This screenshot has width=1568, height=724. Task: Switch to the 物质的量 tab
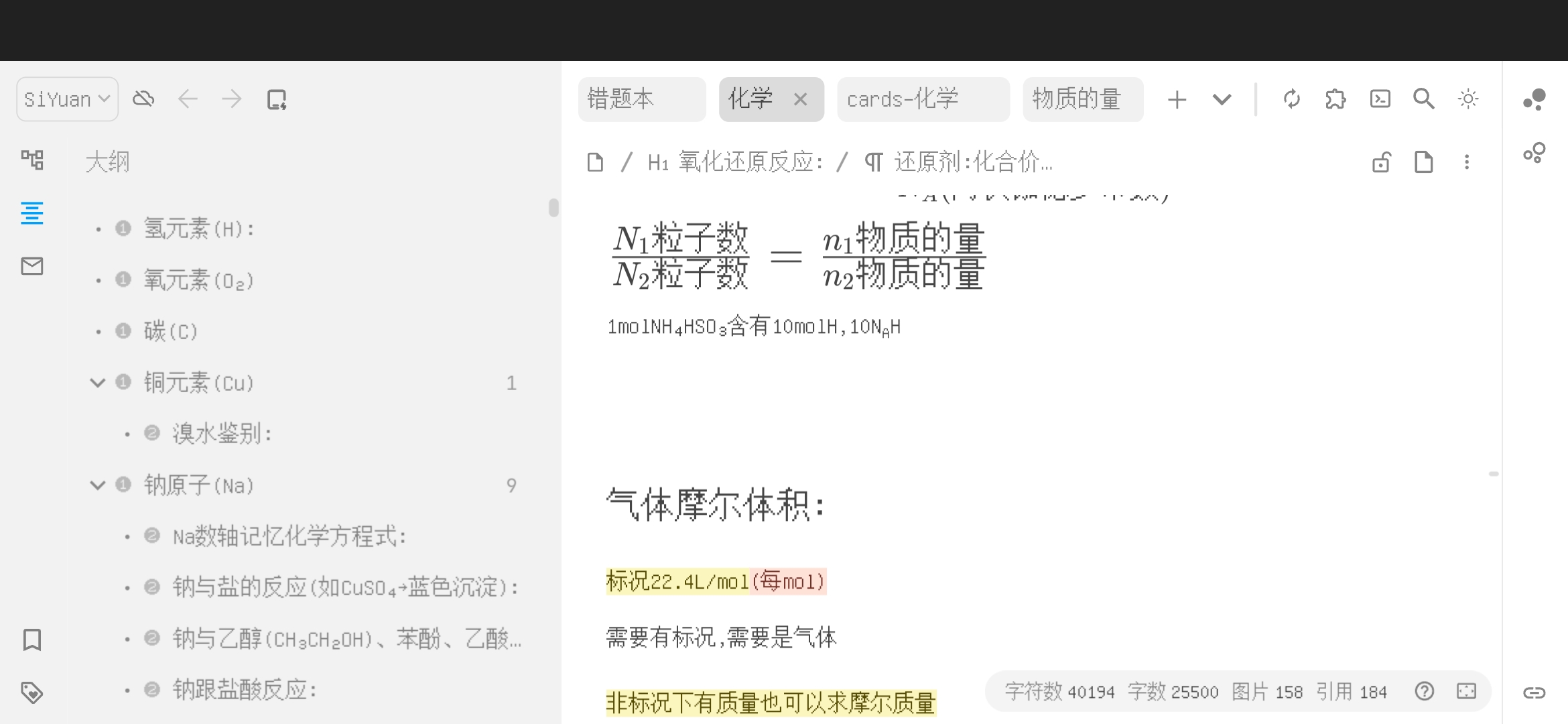pos(1082,99)
